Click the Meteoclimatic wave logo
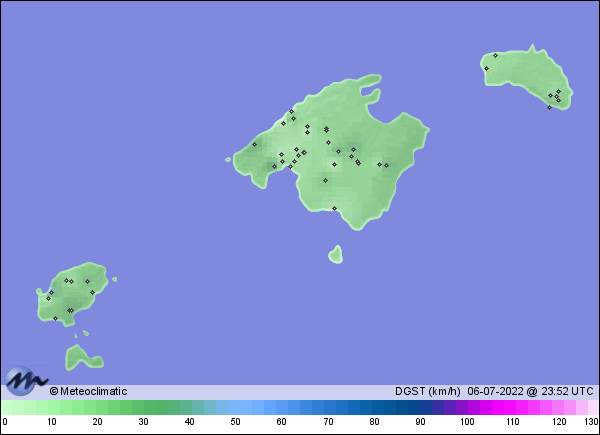The image size is (600, 435). click(x=26, y=381)
